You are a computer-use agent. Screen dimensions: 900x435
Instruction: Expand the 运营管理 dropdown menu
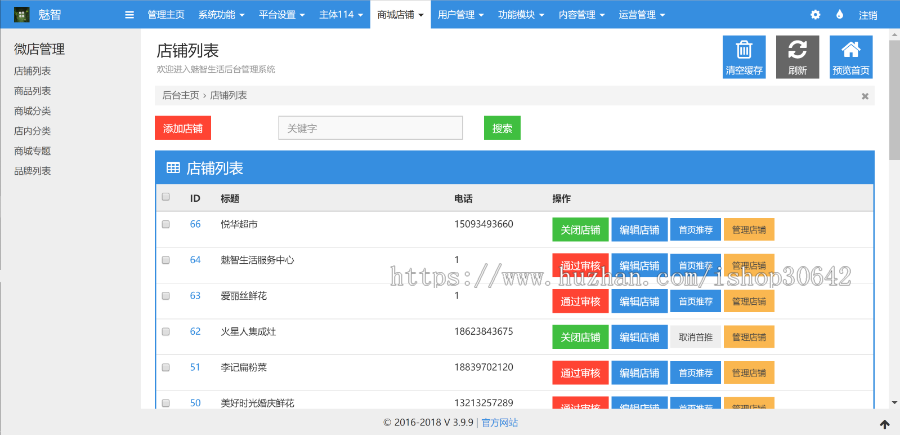(x=642, y=15)
